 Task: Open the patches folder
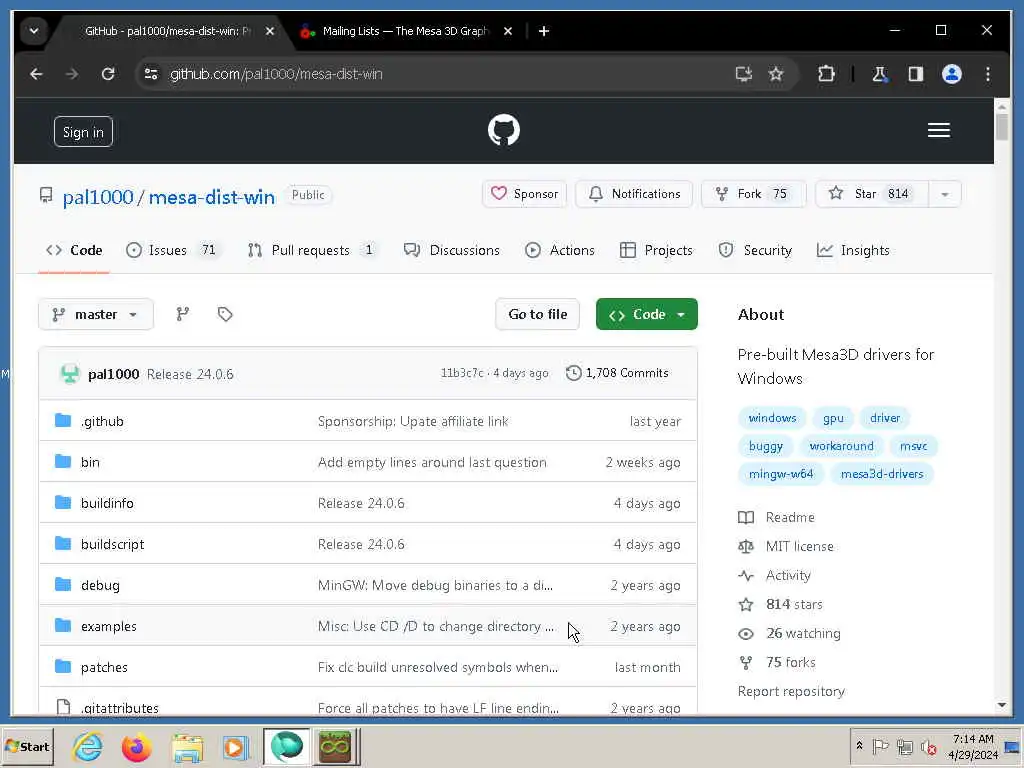pos(104,667)
